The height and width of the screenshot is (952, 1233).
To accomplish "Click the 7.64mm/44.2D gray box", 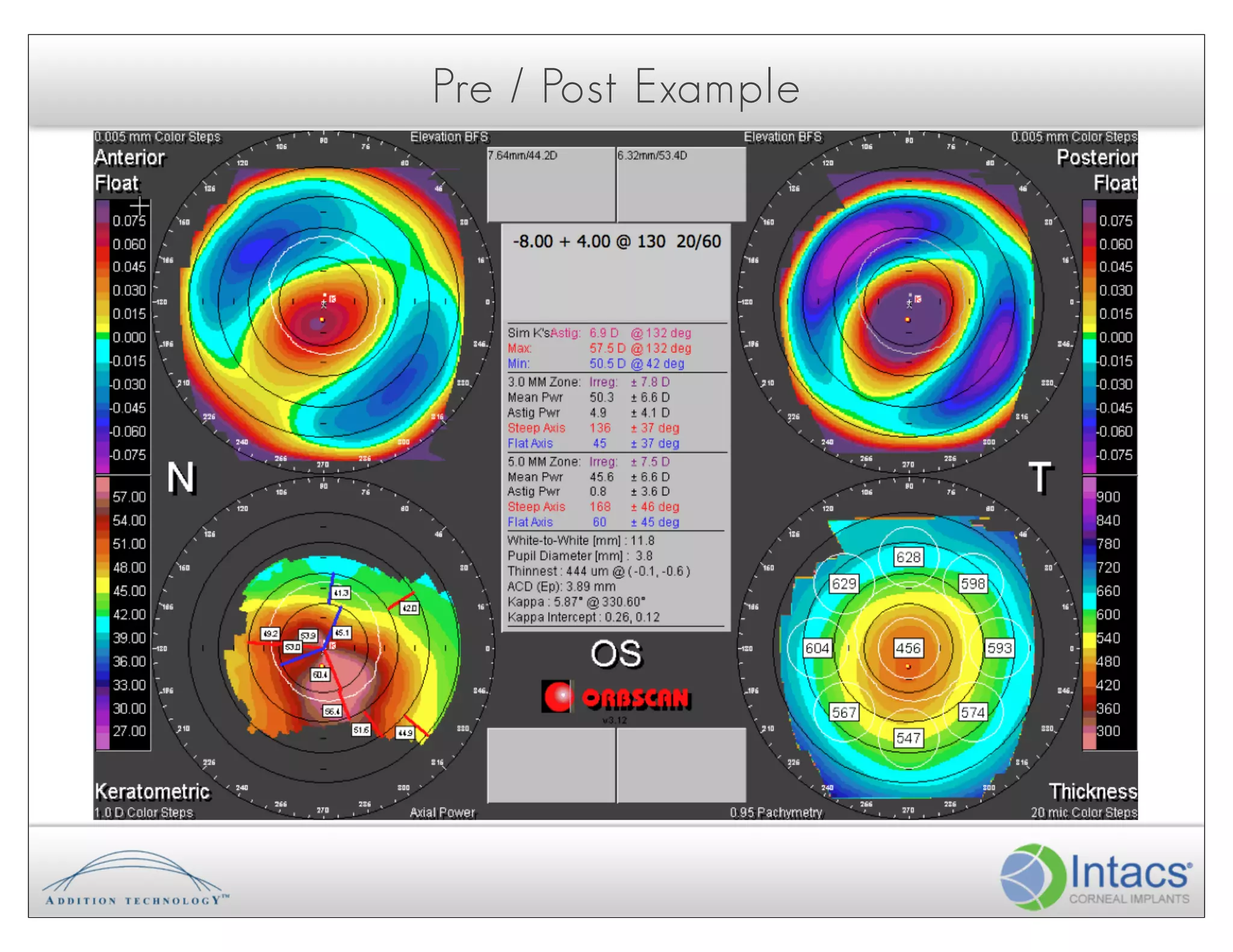I will coord(550,184).
